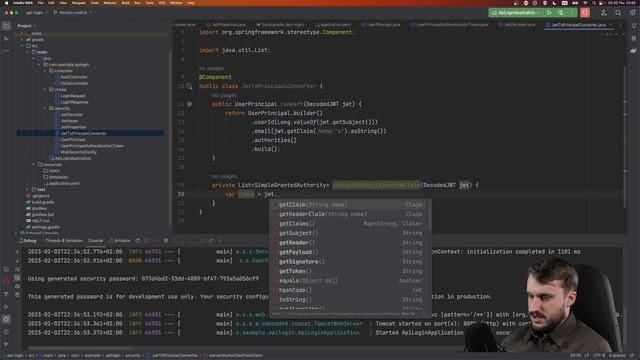The width and height of the screenshot is (640, 360).
Task: Open the Threads & Variables debug tab
Action: tap(64, 241)
